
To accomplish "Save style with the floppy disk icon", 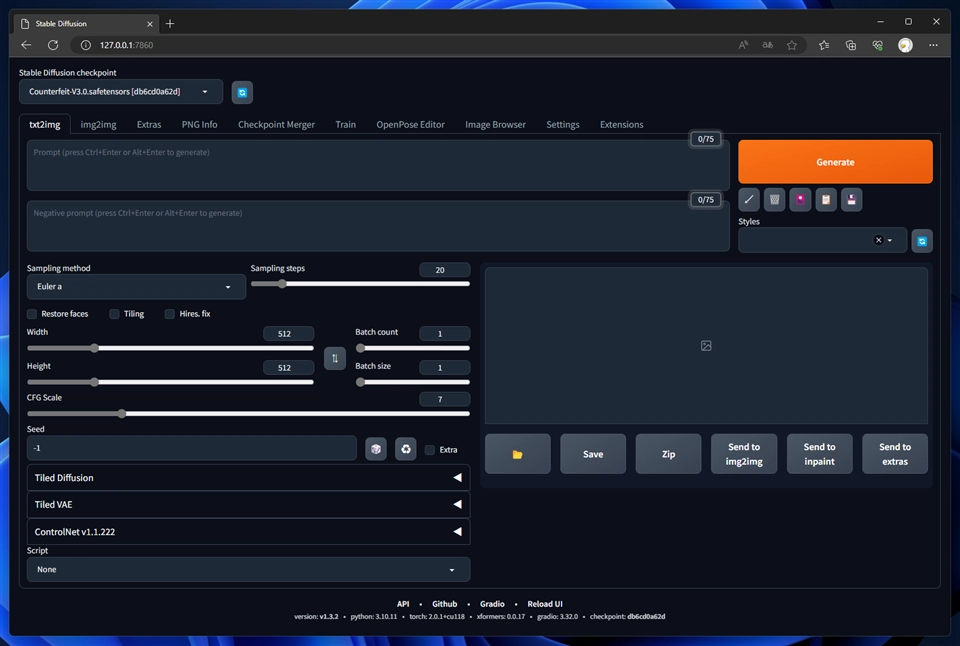I will (852, 200).
